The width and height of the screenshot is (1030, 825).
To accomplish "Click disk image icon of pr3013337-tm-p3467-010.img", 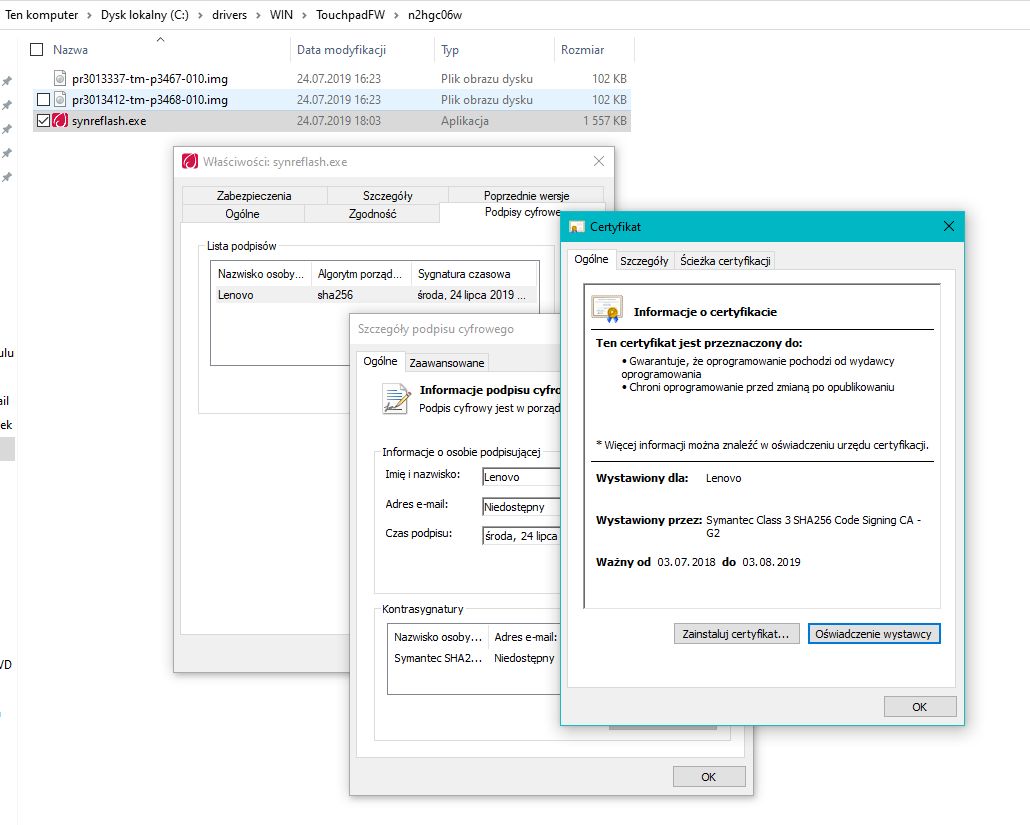I will (60, 79).
